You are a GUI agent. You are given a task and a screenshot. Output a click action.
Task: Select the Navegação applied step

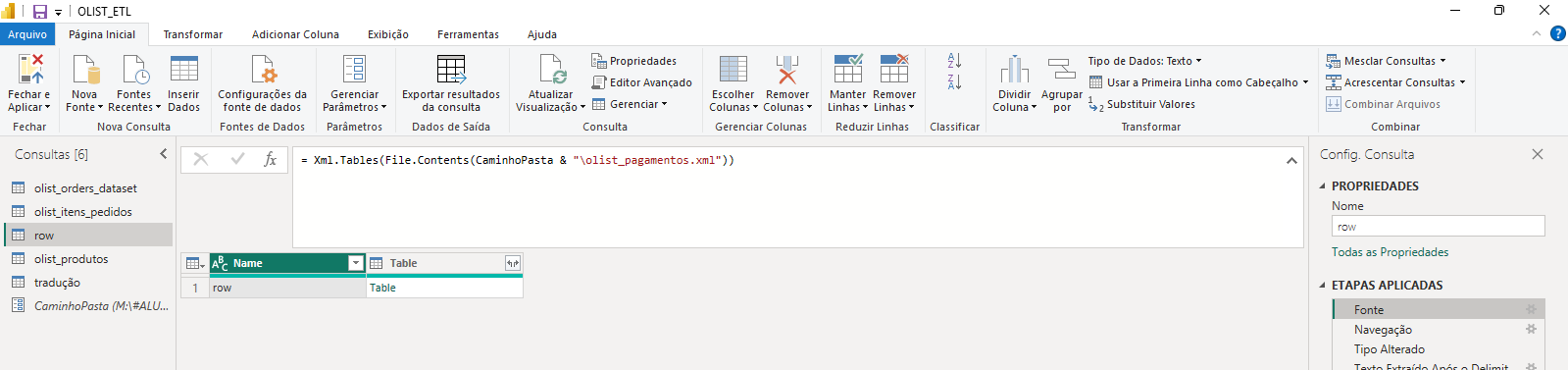tap(1439, 330)
